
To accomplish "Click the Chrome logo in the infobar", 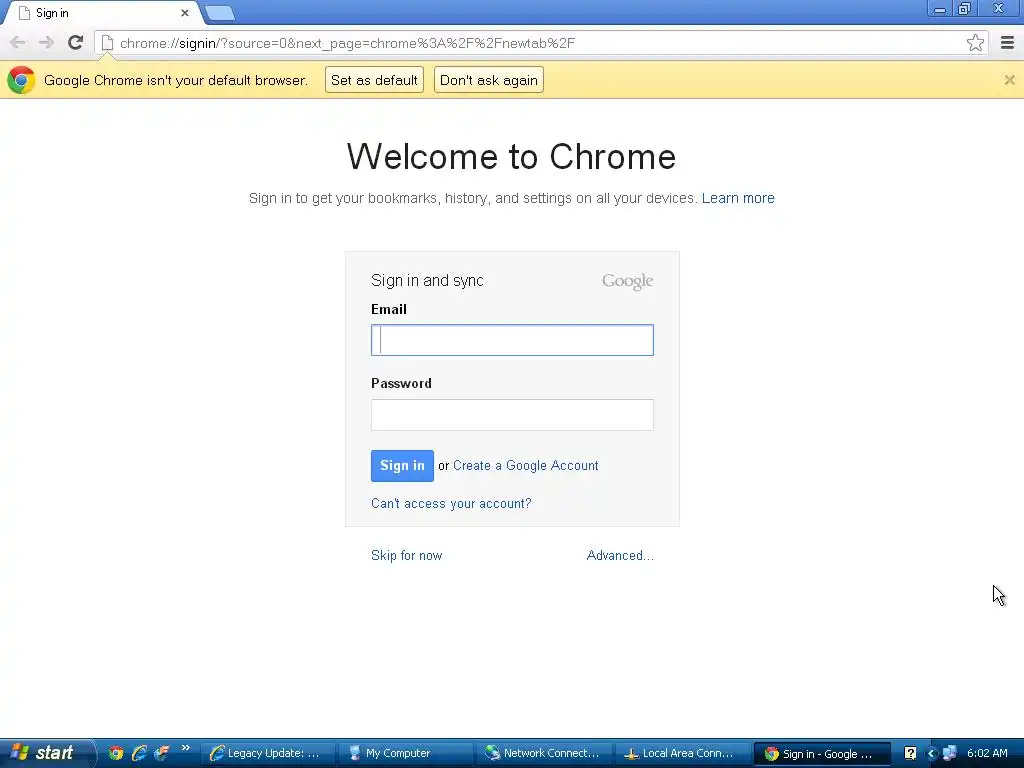I will 21,80.
